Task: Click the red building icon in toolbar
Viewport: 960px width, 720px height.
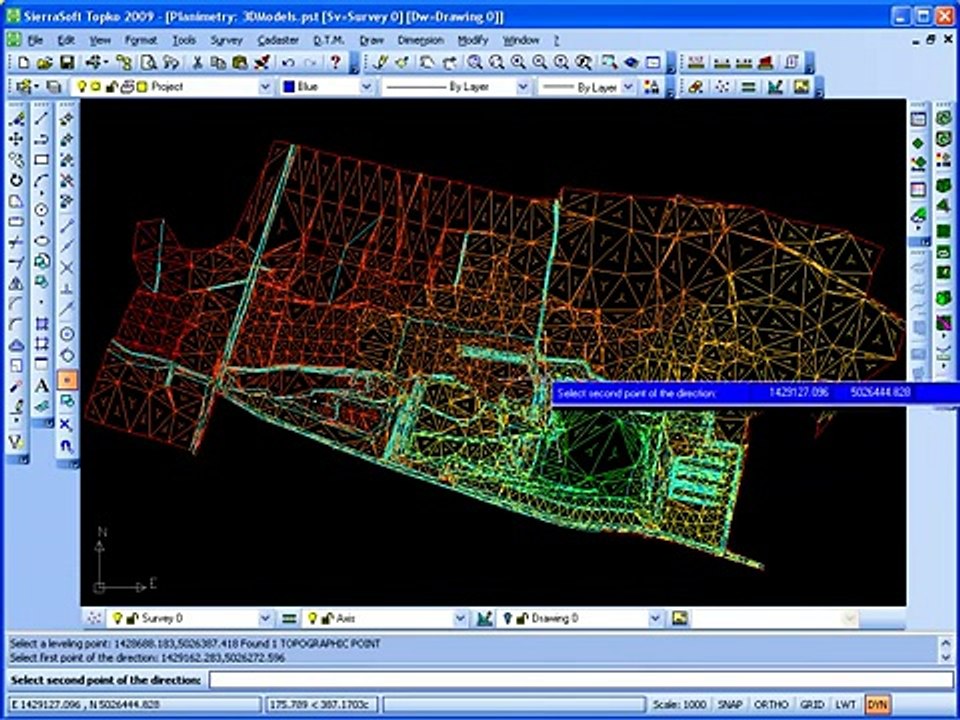Action: (766, 62)
